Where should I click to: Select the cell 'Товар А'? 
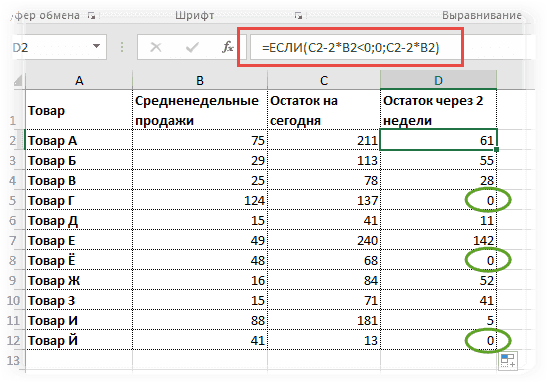tap(79, 140)
